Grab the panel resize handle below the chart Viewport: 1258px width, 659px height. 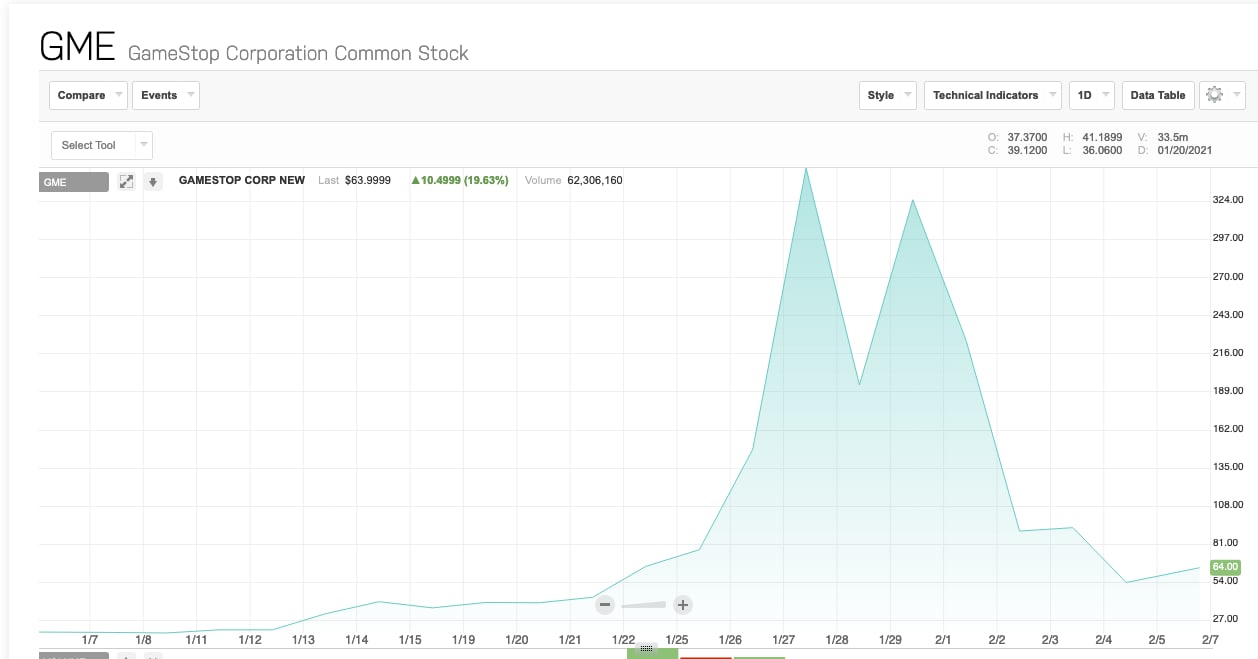[x=646, y=649]
